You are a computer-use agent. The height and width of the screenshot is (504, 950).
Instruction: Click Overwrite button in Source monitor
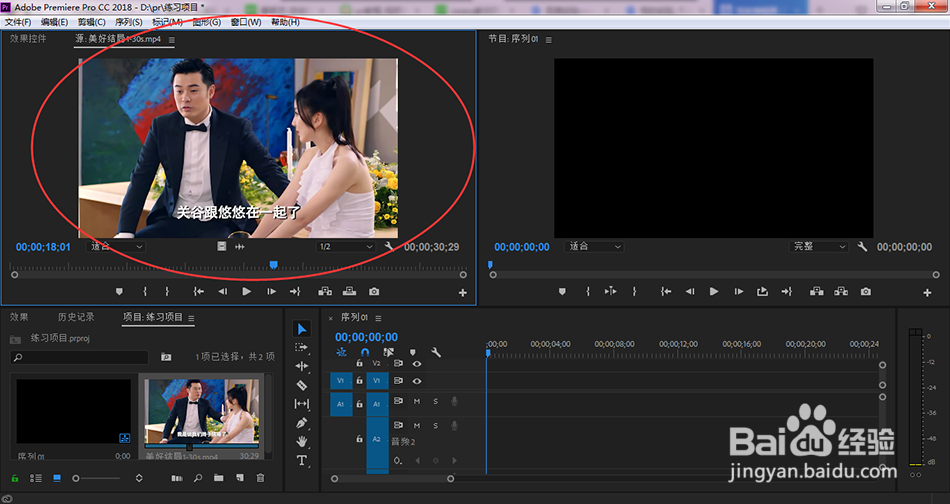(350, 291)
